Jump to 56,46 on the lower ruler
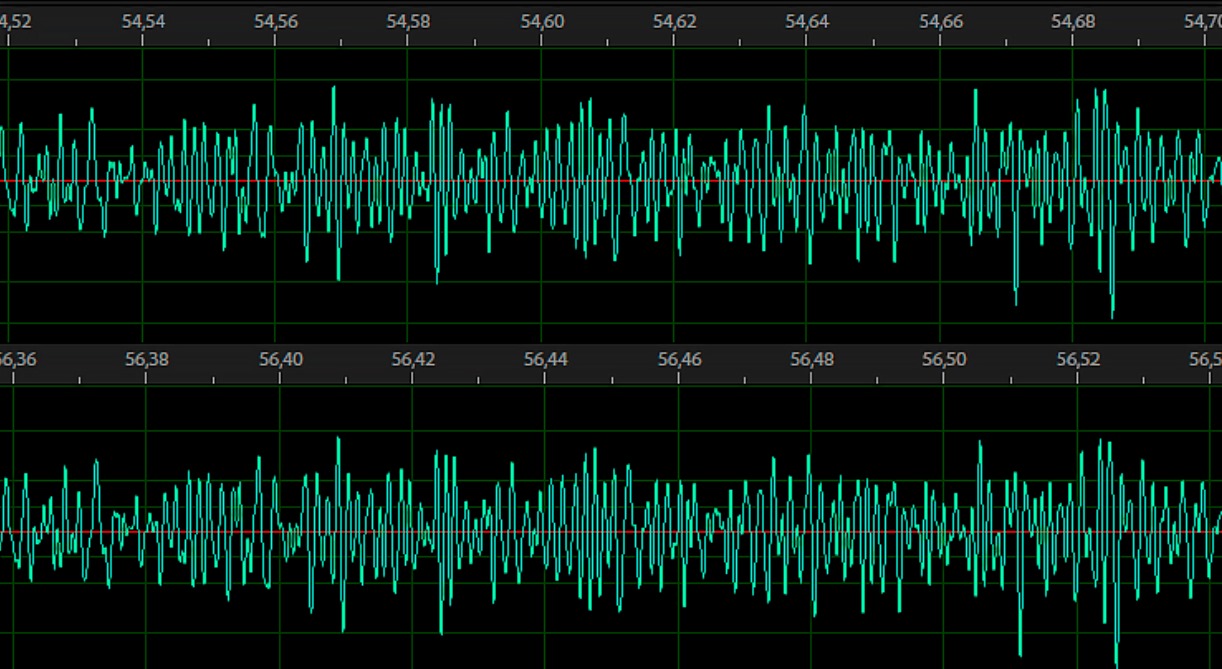Viewport: 1222px width, 669px height. (x=678, y=359)
